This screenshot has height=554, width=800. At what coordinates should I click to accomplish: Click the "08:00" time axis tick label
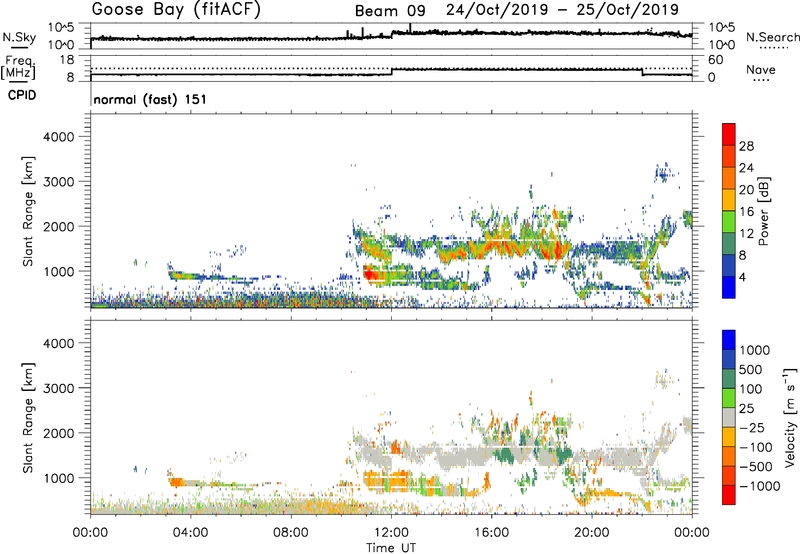(x=290, y=533)
